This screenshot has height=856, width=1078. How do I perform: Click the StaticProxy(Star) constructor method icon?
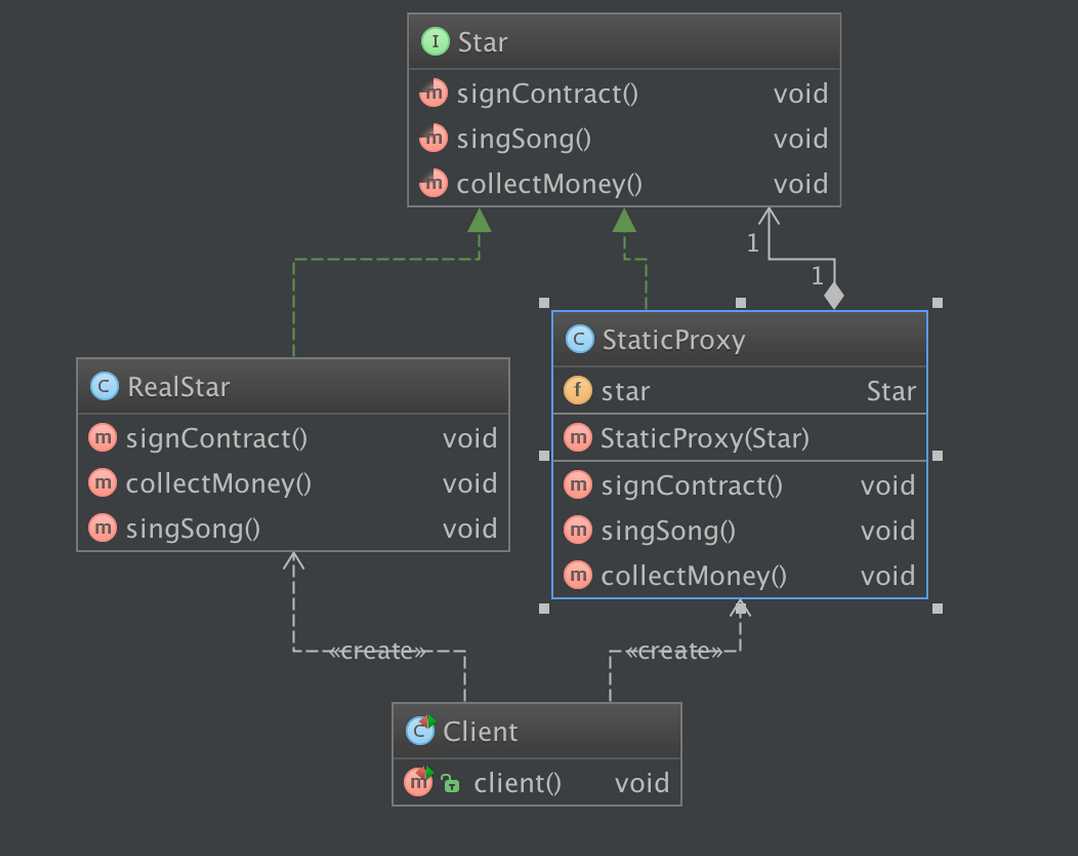pyautogui.click(x=578, y=438)
